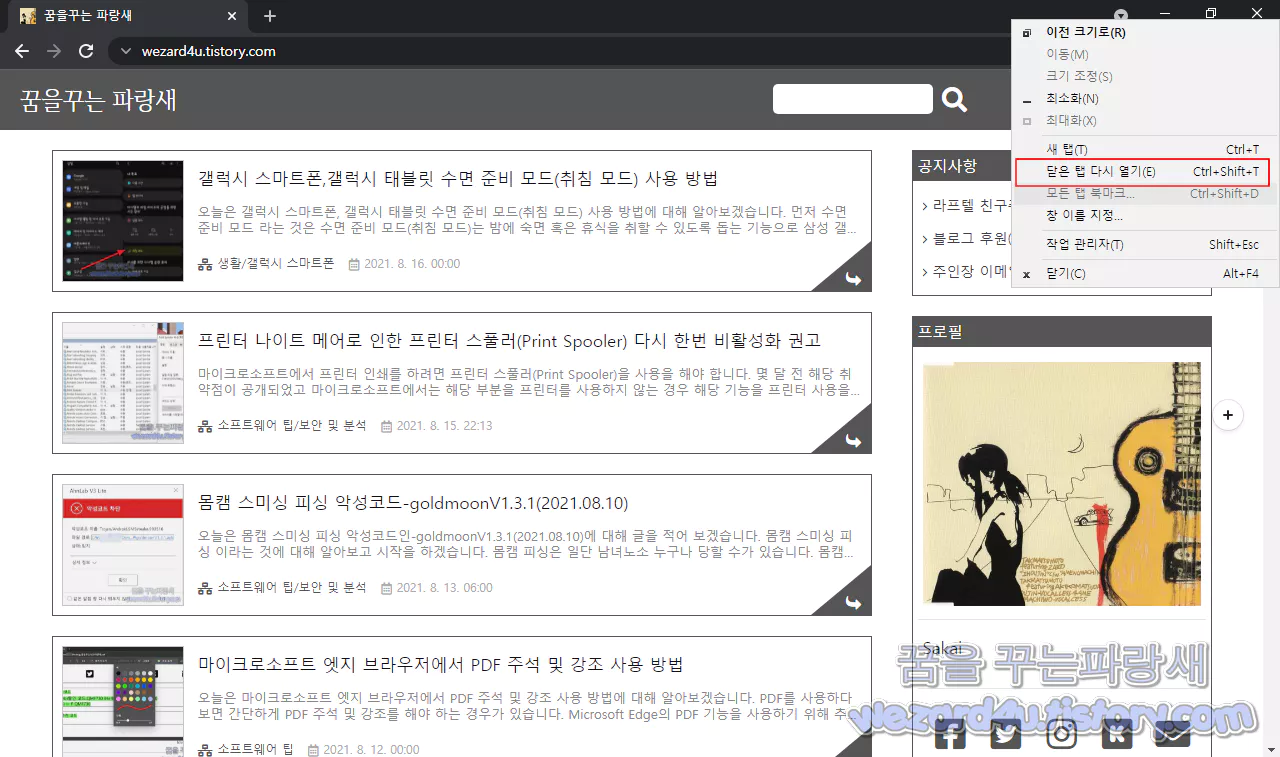Close the 꿈을꾸는 파랑새 tab
The width and height of the screenshot is (1280, 757).
(x=232, y=16)
